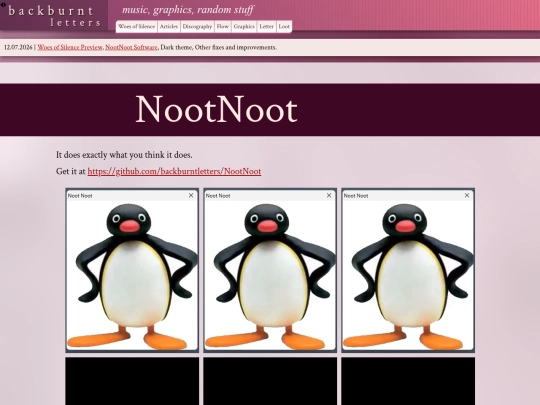Go to the Articles tab
This screenshot has width=540, height=405.
click(x=169, y=27)
